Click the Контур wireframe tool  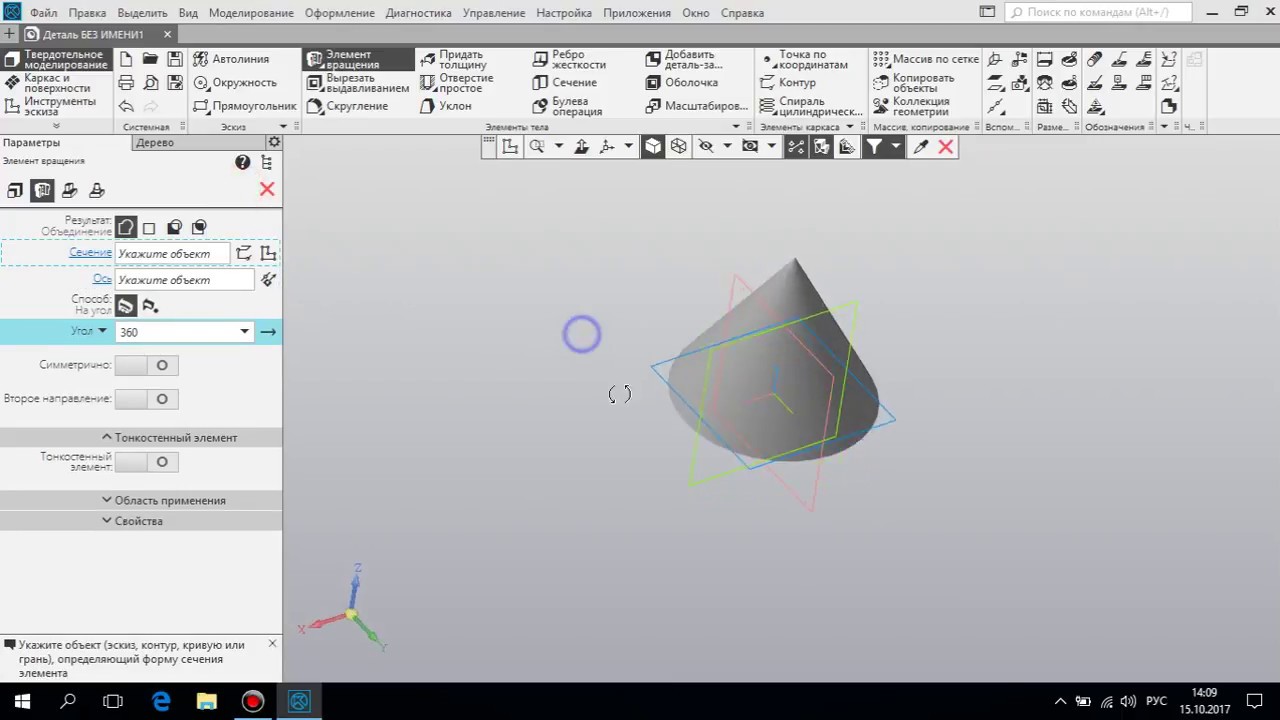[788, 82]
